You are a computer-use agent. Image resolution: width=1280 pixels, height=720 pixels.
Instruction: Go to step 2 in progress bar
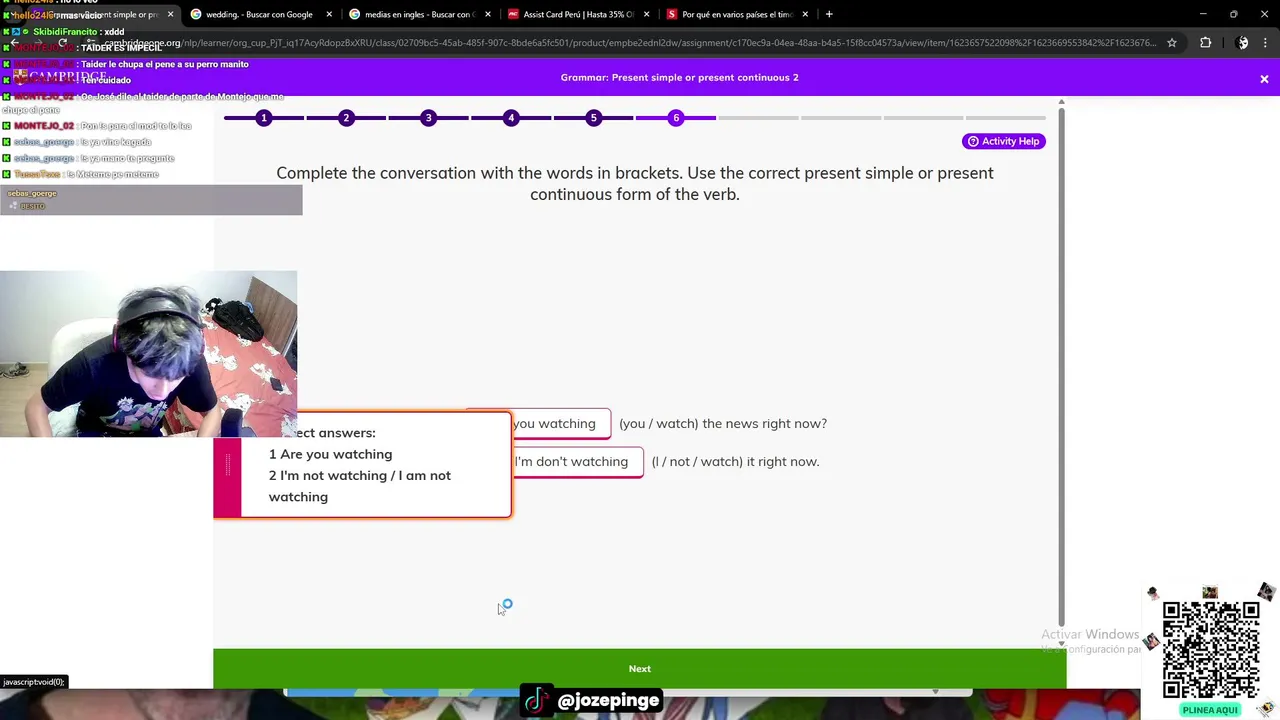[346, 118]
